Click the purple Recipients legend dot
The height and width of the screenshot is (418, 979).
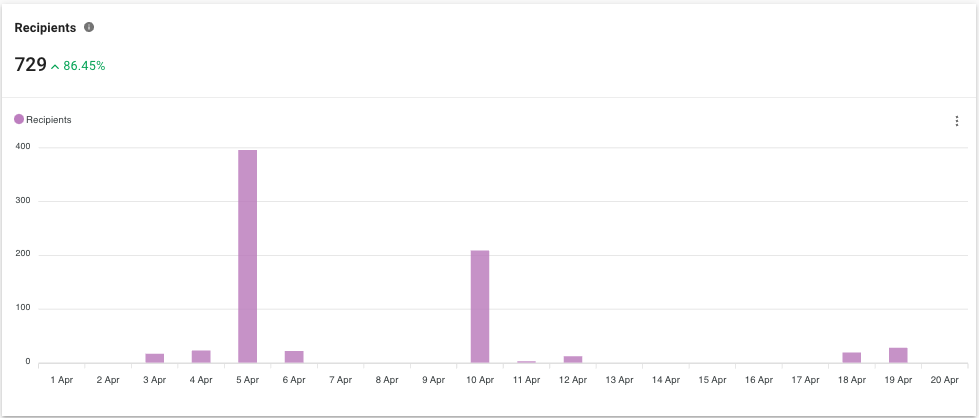19,120
